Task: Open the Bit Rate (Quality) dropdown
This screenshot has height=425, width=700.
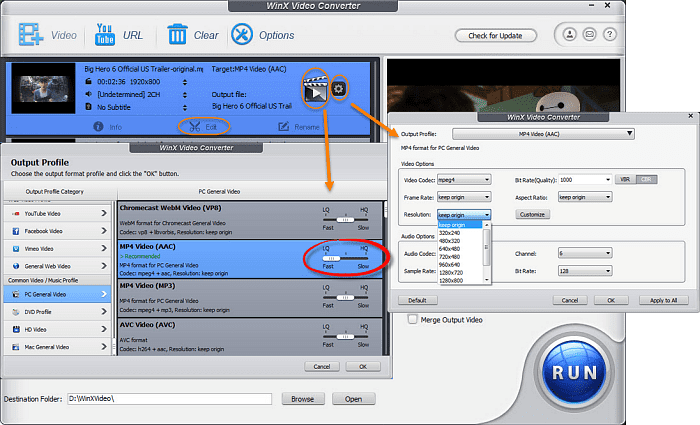Action: pos(585,179)
